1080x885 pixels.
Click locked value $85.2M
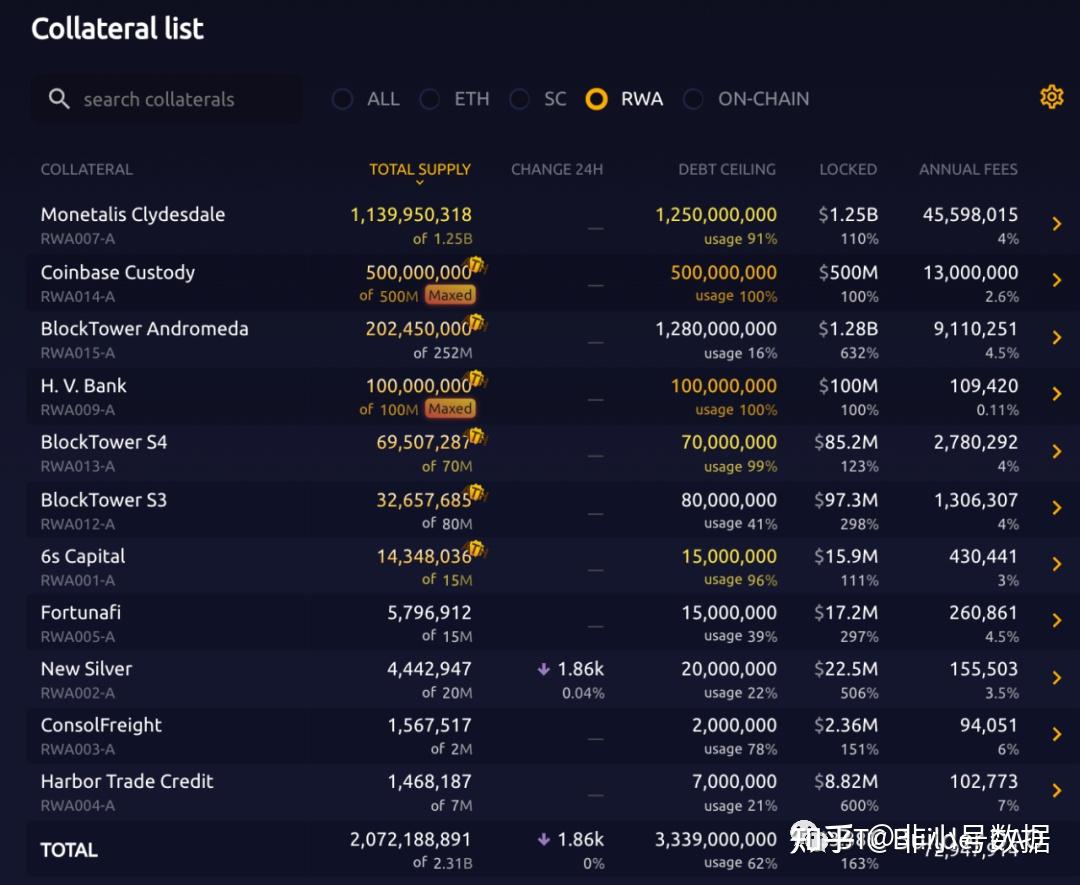(847, 442)
